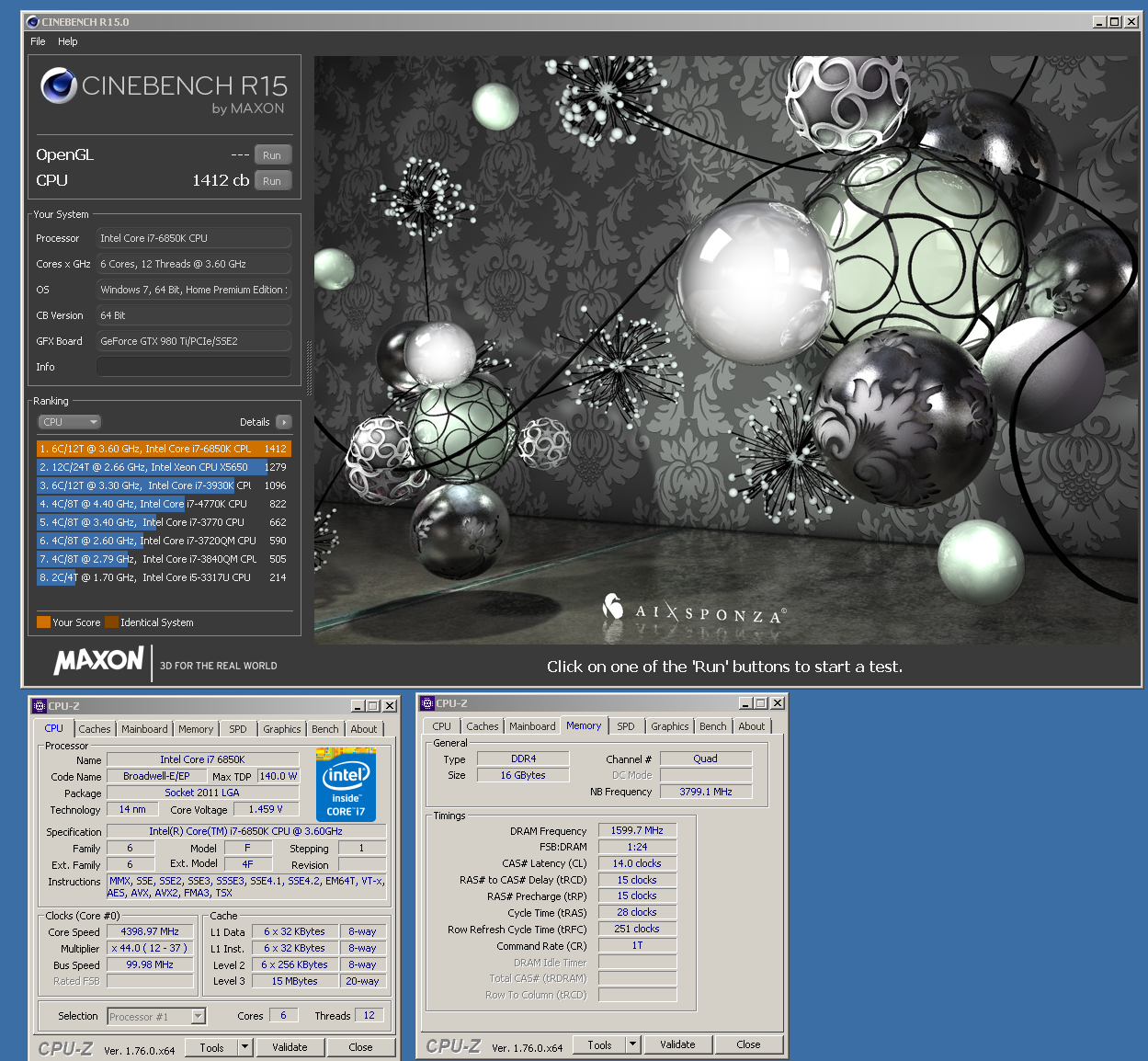Click the right CPU-Z window title icon
1148x1061 pixels.
click(427, 703)
